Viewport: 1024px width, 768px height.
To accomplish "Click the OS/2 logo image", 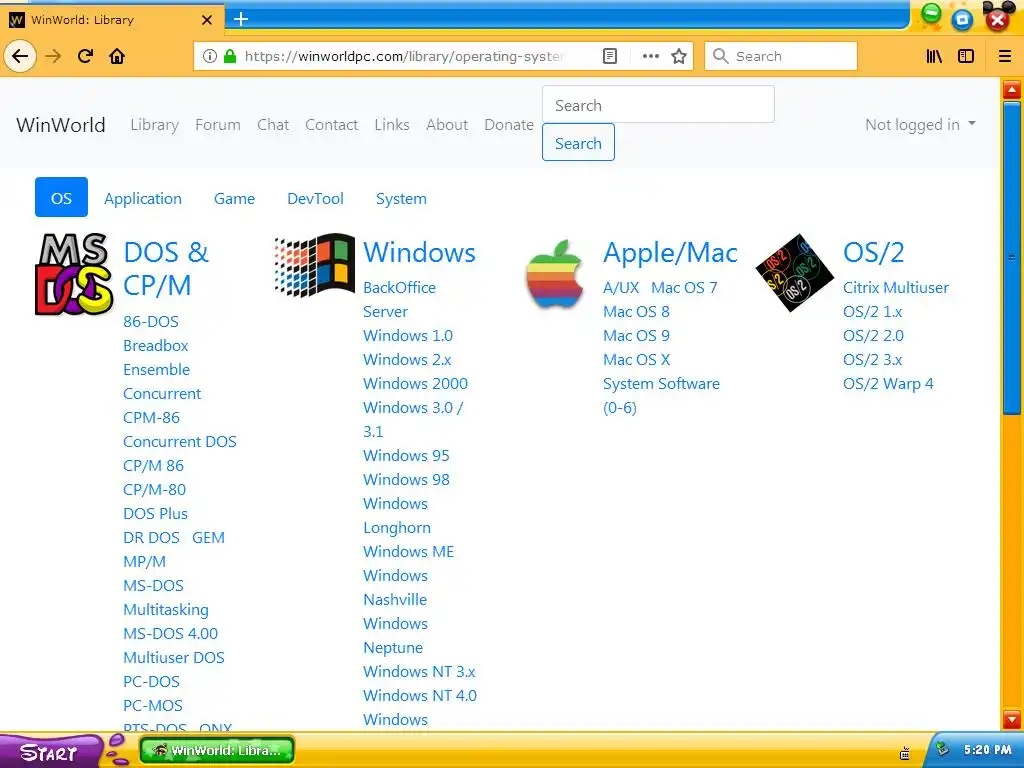I will click(794, 272).
